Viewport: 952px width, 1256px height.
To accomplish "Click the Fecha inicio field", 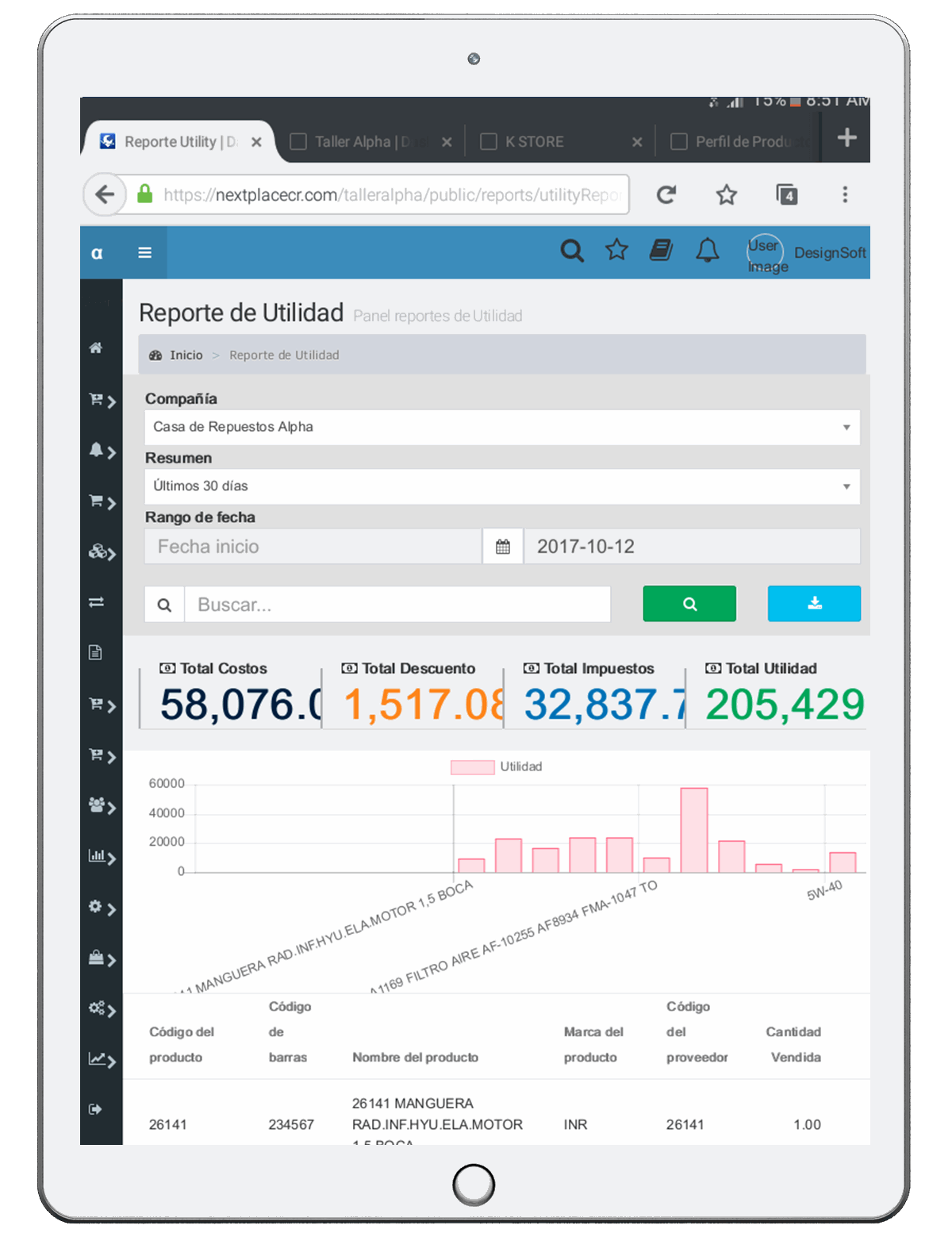I will [313, 547].
